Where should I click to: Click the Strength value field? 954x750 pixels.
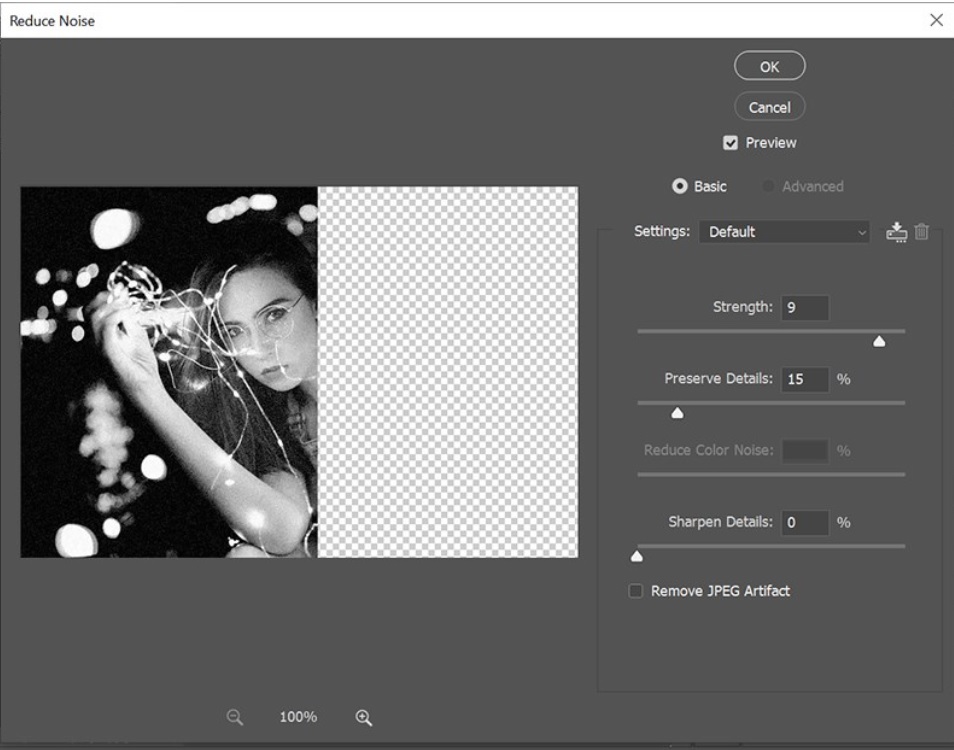[x=805, y=308]
